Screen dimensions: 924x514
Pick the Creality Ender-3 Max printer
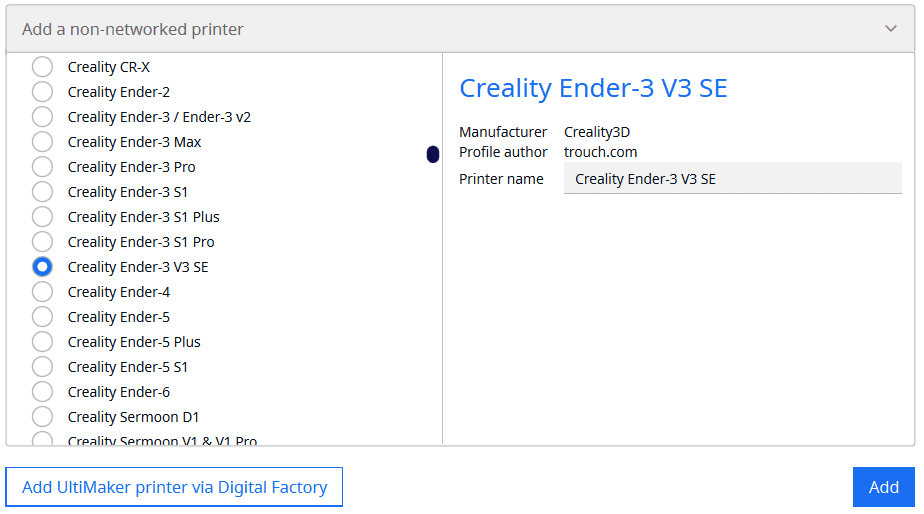42,142
